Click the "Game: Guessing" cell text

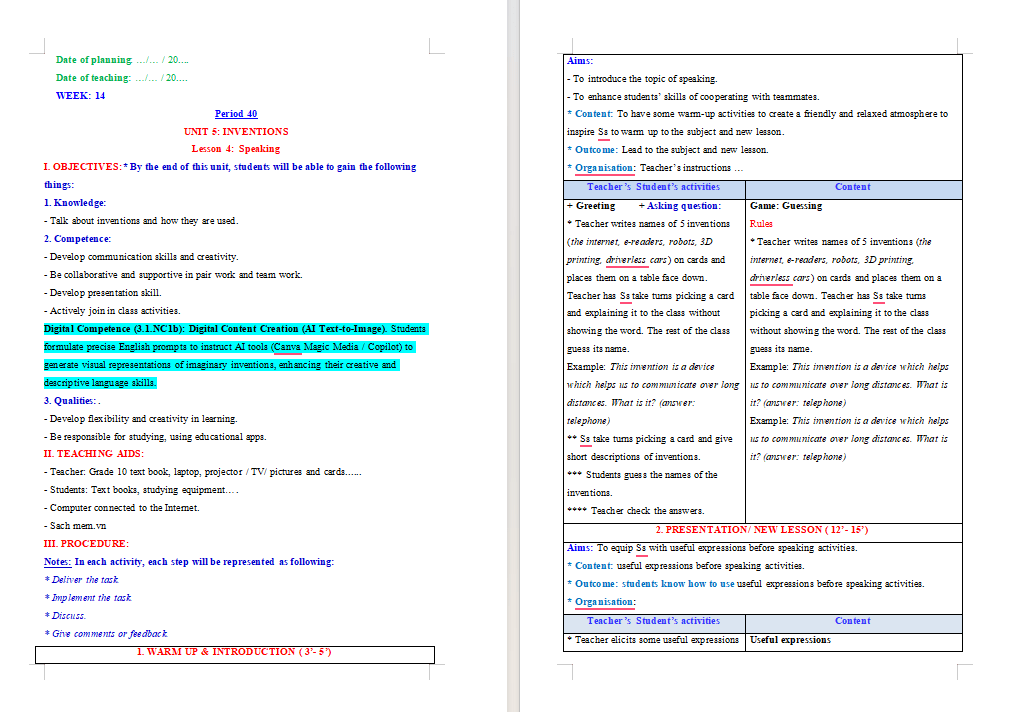[x=786, y=206]
